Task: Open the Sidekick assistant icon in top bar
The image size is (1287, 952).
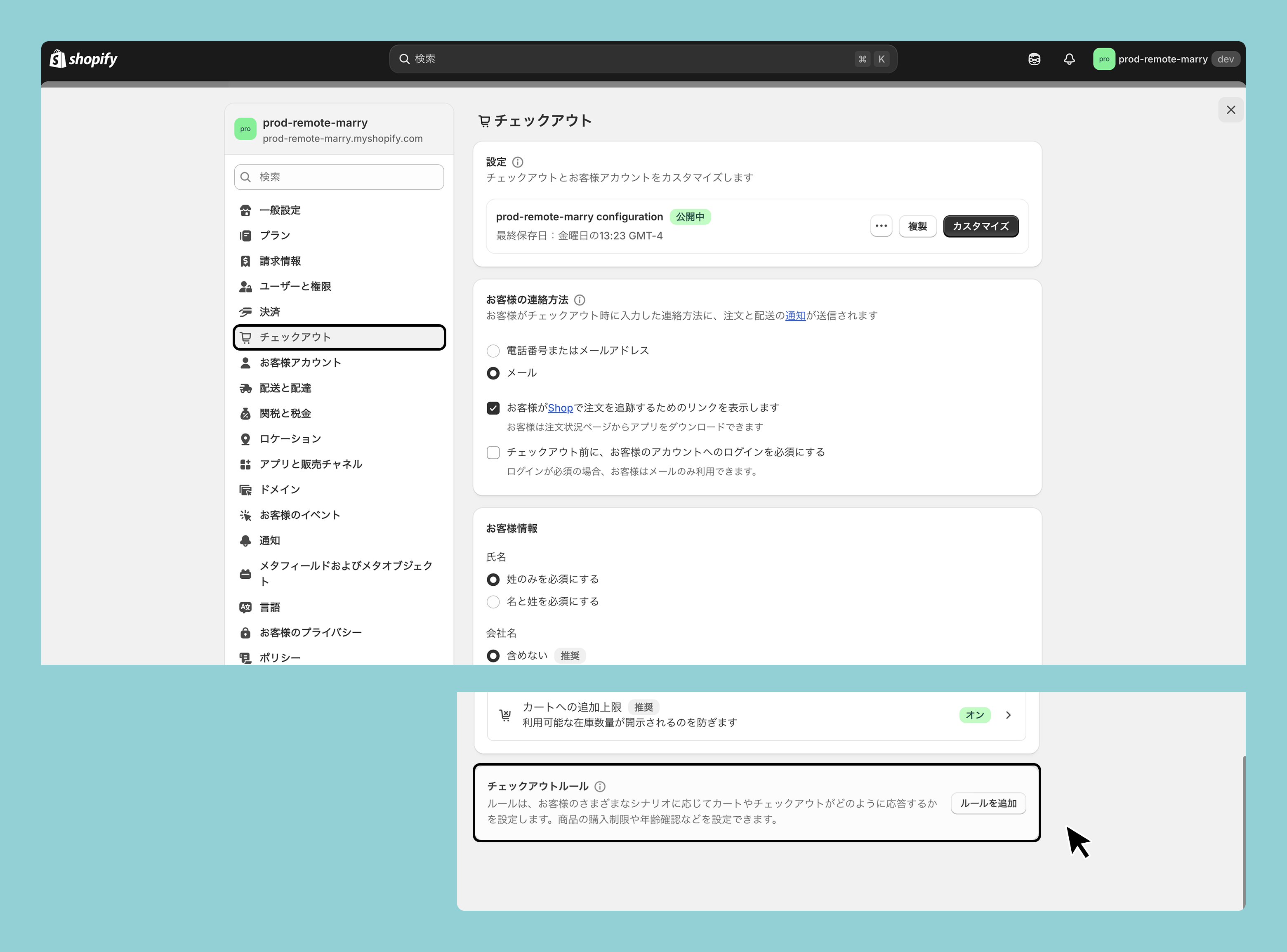Action: pos(1034,59)
